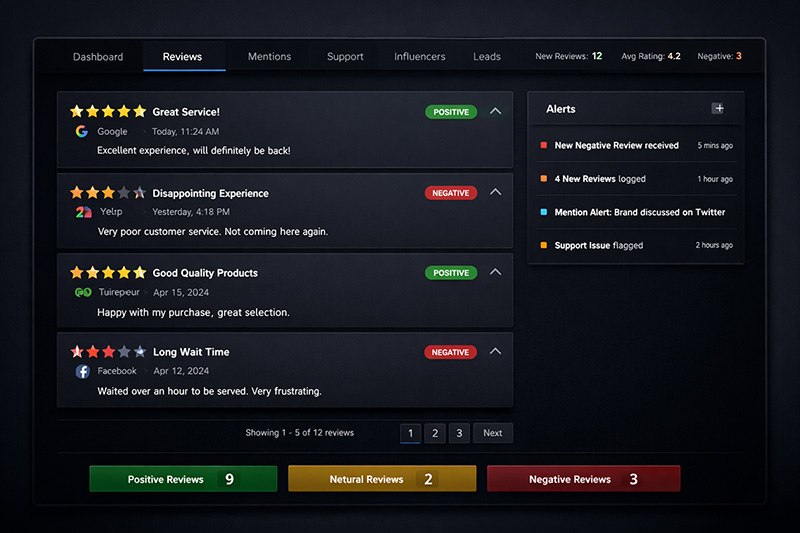Collapse the Great Service review

click(x=495, y=111)
